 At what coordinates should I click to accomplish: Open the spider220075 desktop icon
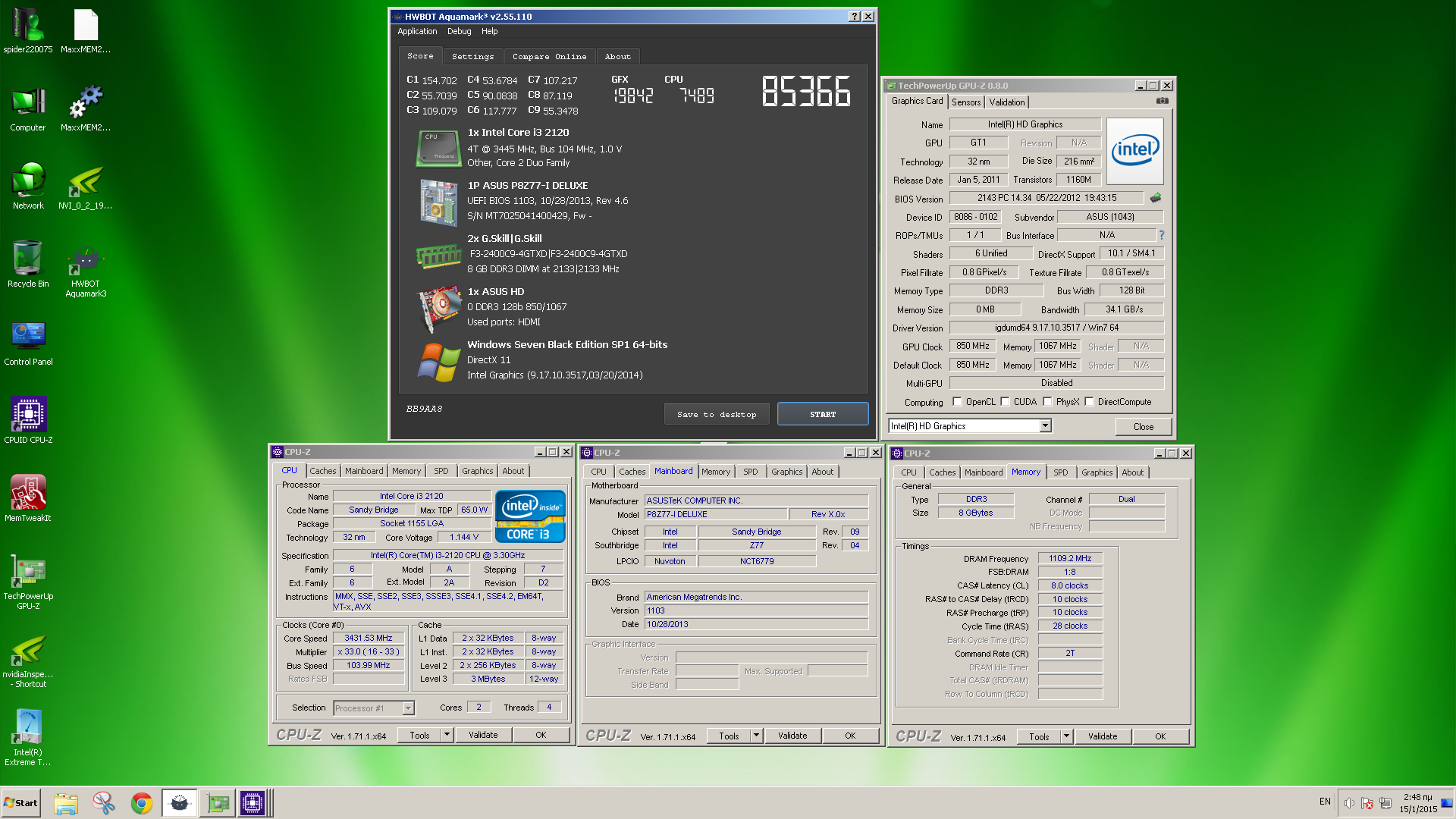tap(28, 30)
